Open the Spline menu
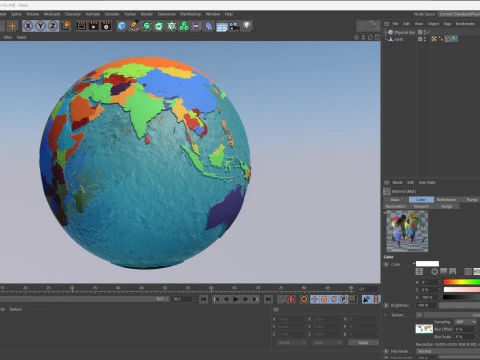This screenshot has height=360, width=480. pyautogui.click(x=16, y=14)
